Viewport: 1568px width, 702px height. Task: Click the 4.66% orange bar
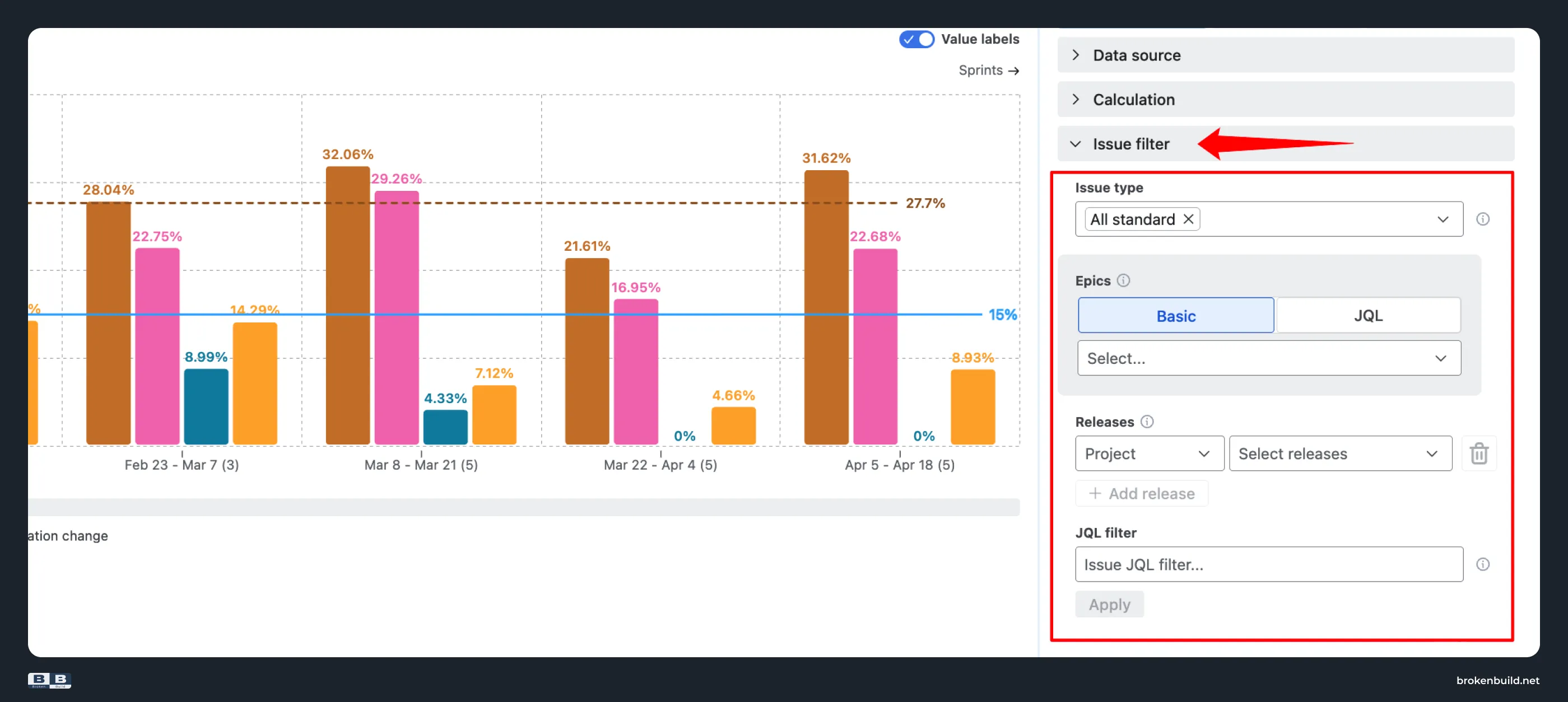pyautogui.click(x=733, y=426)
